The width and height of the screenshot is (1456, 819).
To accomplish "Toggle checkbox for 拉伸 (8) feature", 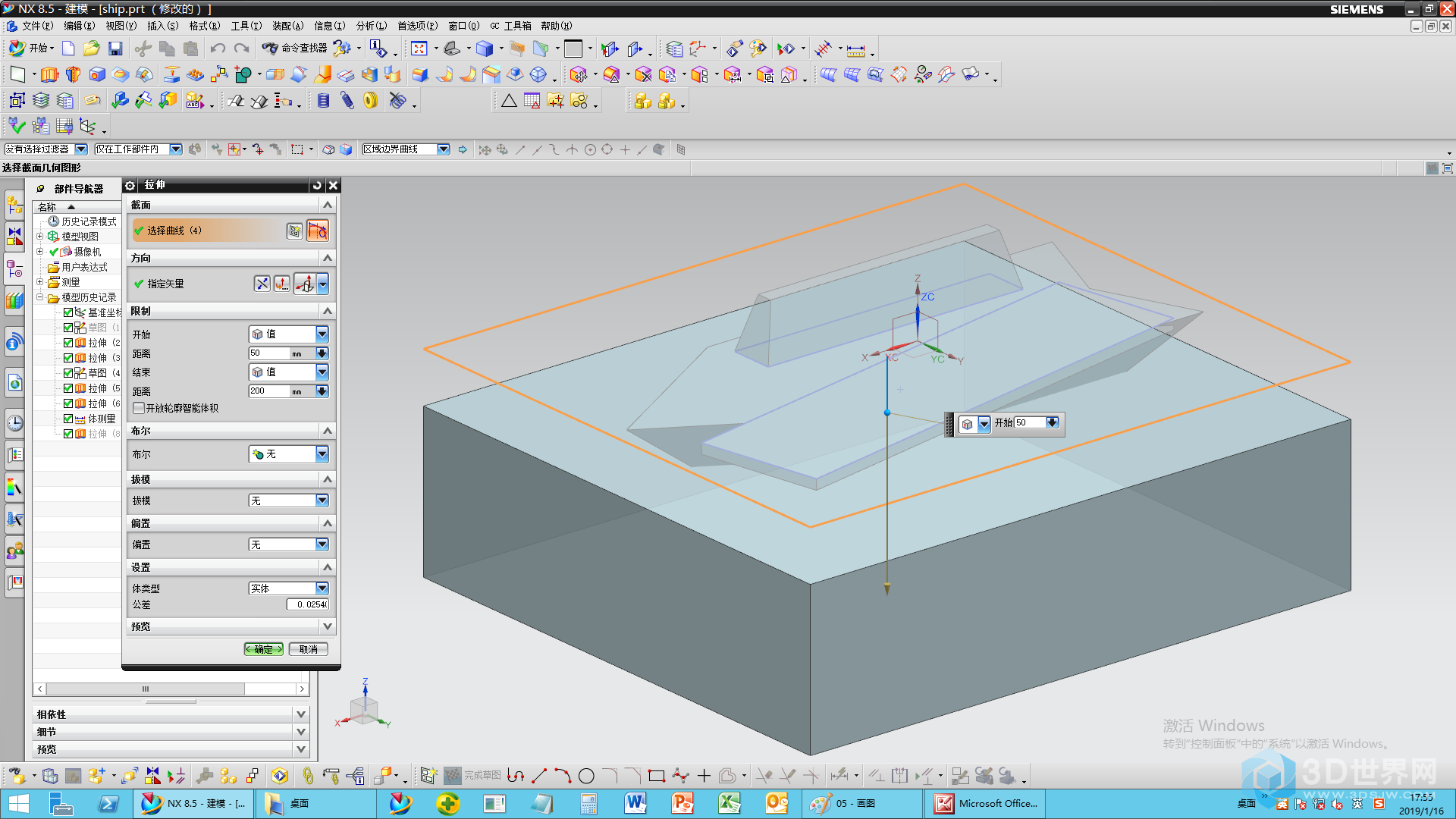I will (68, 434).
